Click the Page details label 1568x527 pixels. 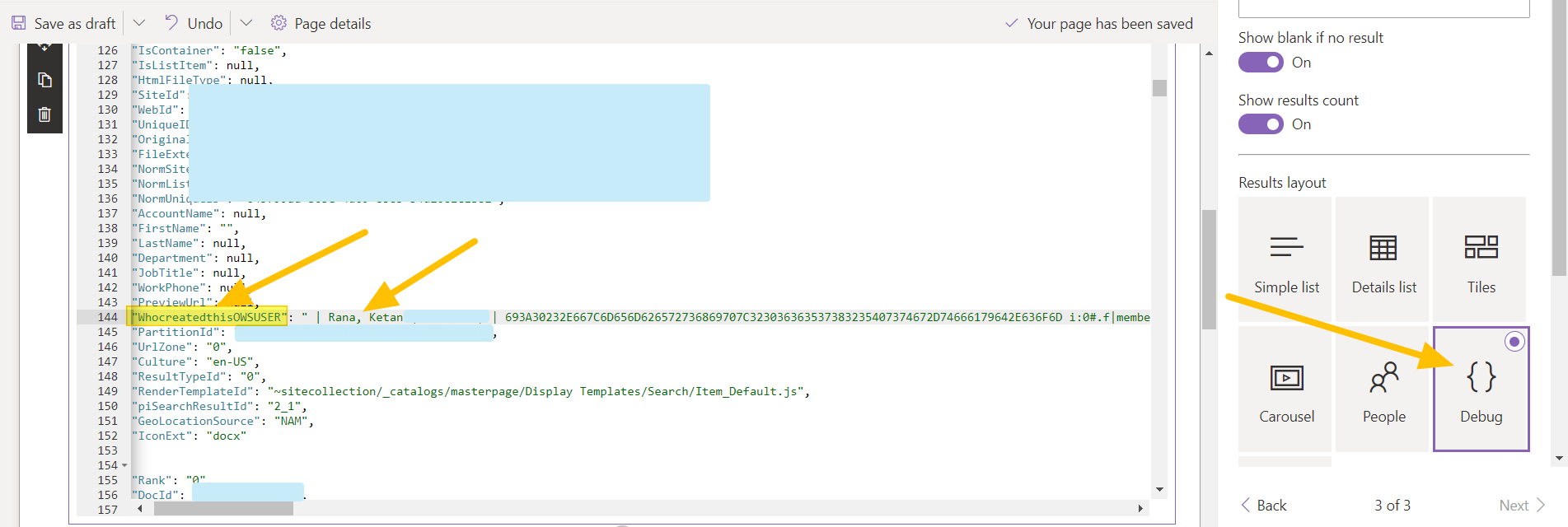click(x=333, y=24)
